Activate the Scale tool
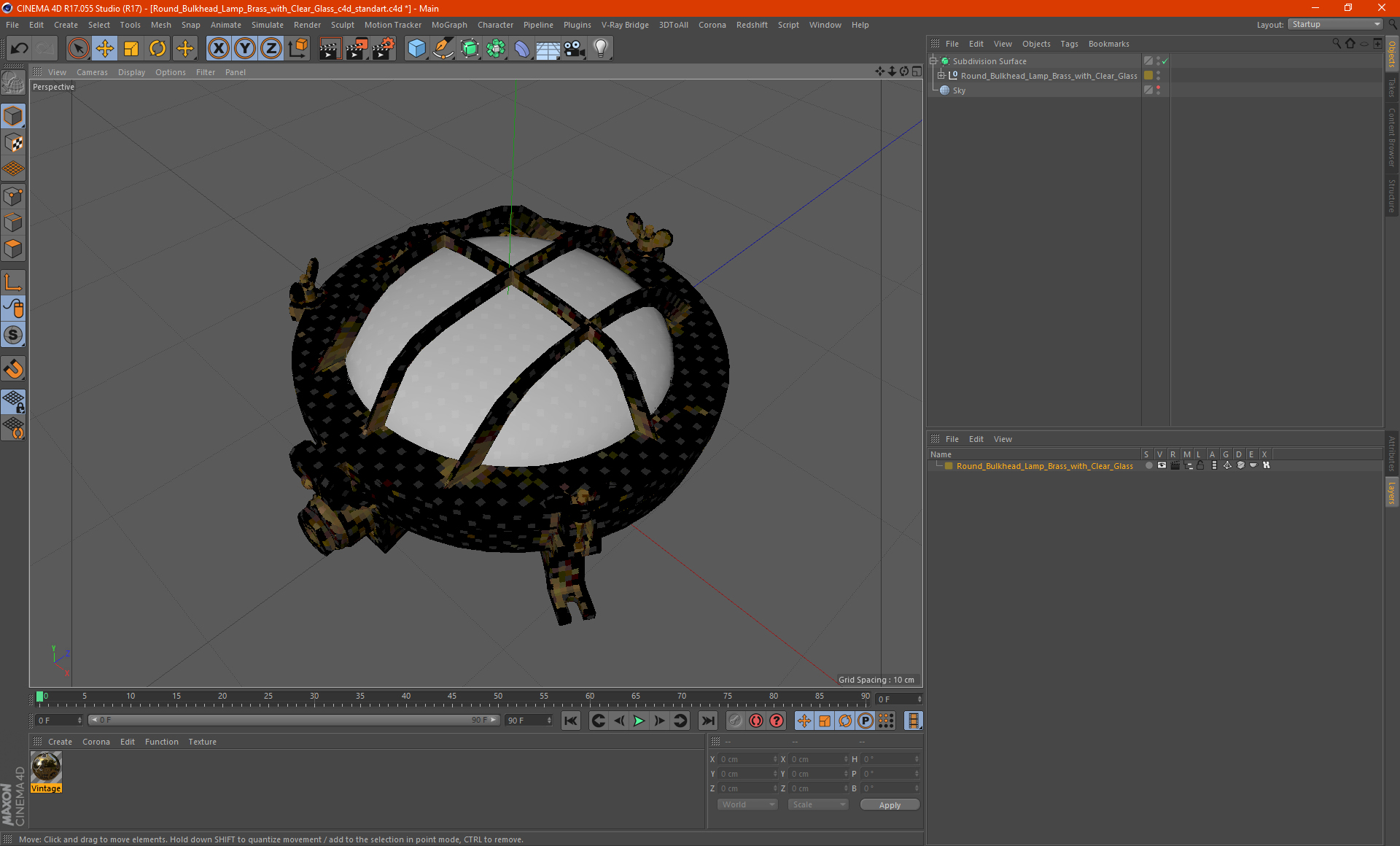The height and width of the screenshot is (846, 1400). 131,49
